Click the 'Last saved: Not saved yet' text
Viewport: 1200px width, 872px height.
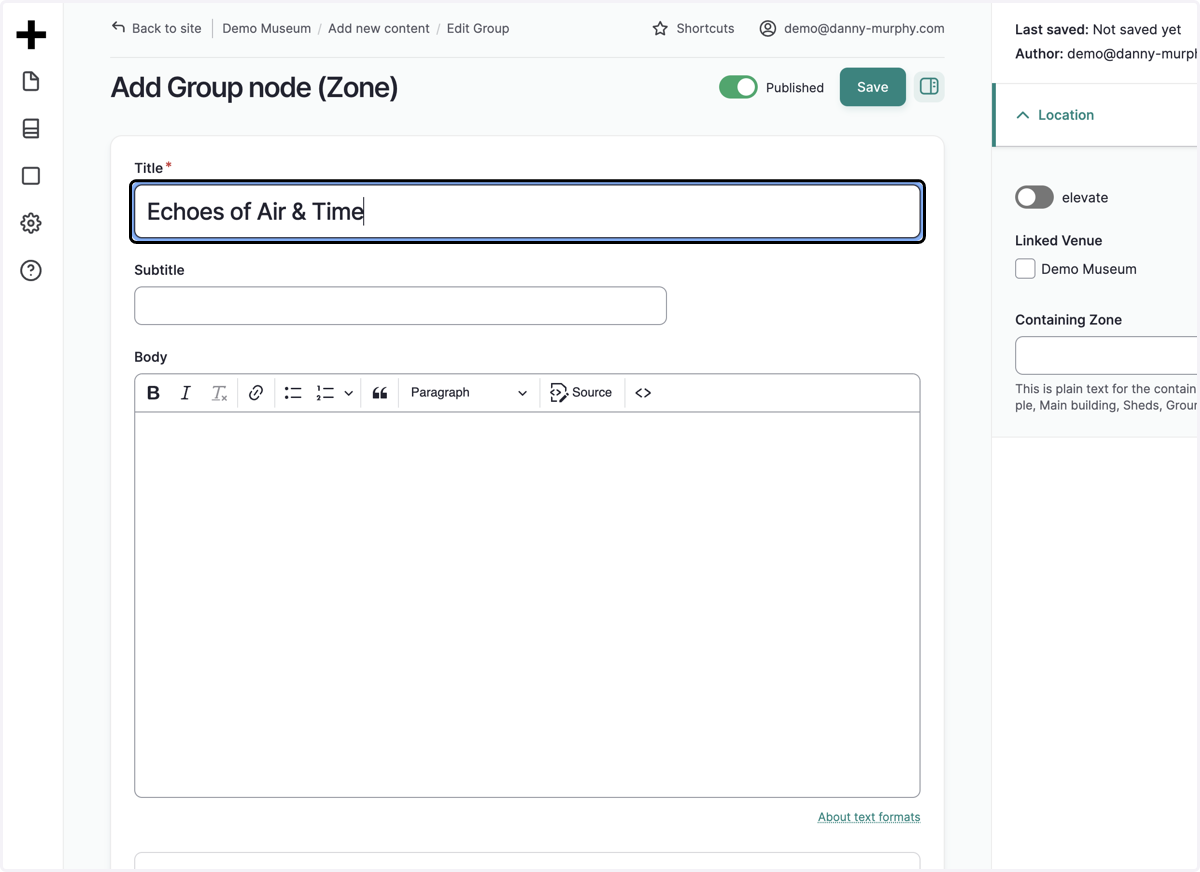click(x=1098, y=30)
